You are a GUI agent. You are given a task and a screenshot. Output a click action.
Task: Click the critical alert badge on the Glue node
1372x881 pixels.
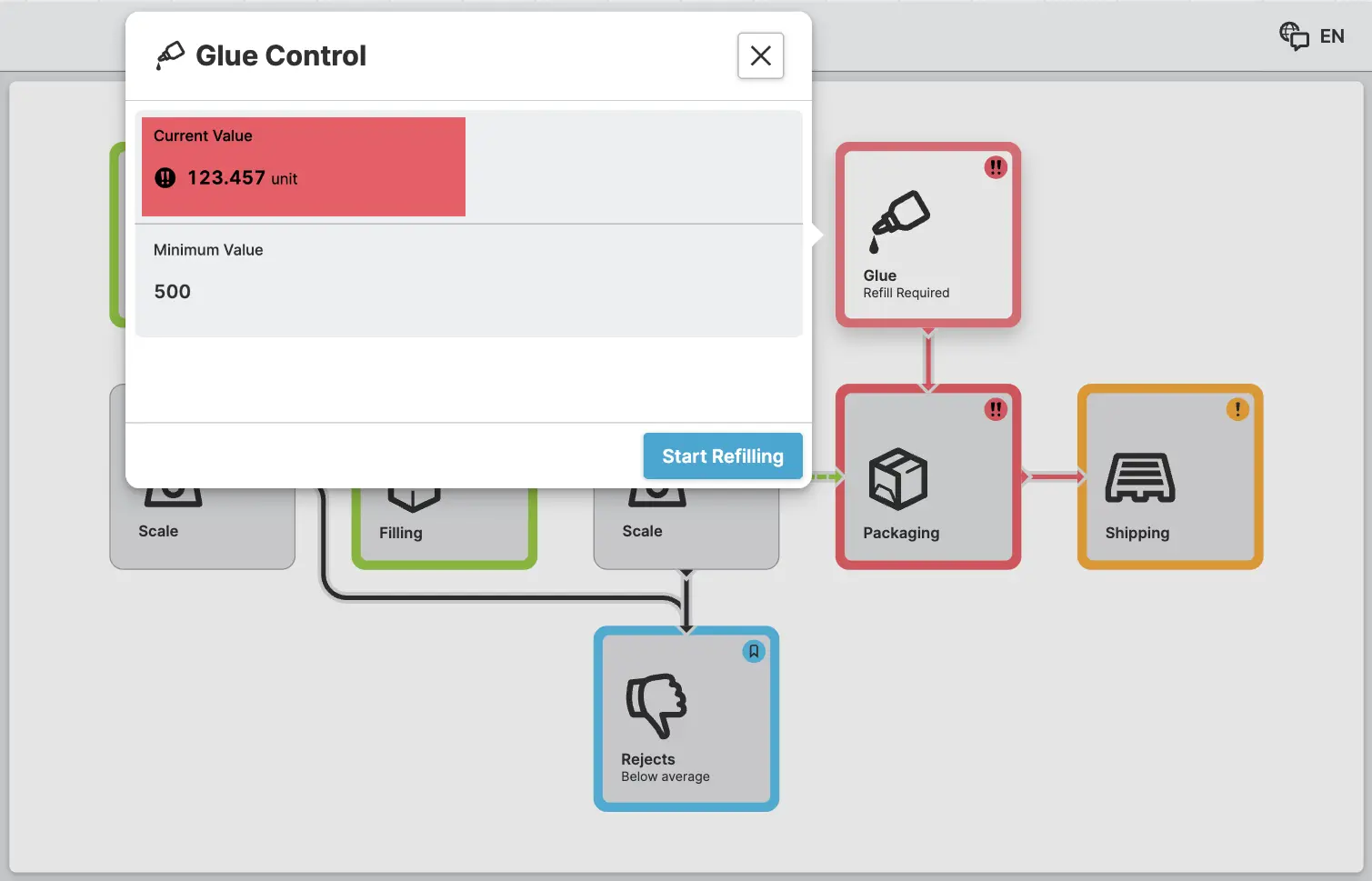[996, 167]
